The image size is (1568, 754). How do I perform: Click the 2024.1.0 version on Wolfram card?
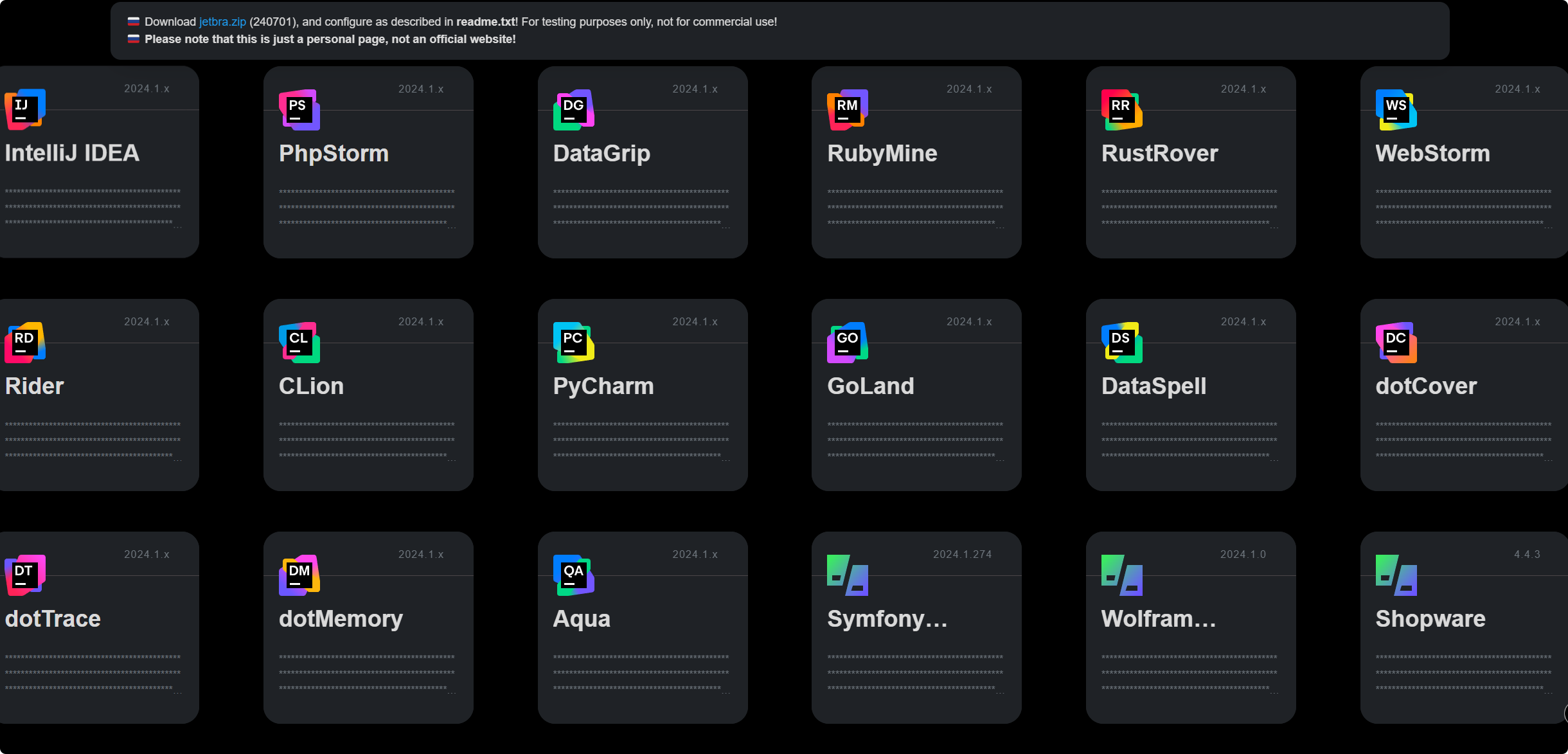tap(1243, 555)
